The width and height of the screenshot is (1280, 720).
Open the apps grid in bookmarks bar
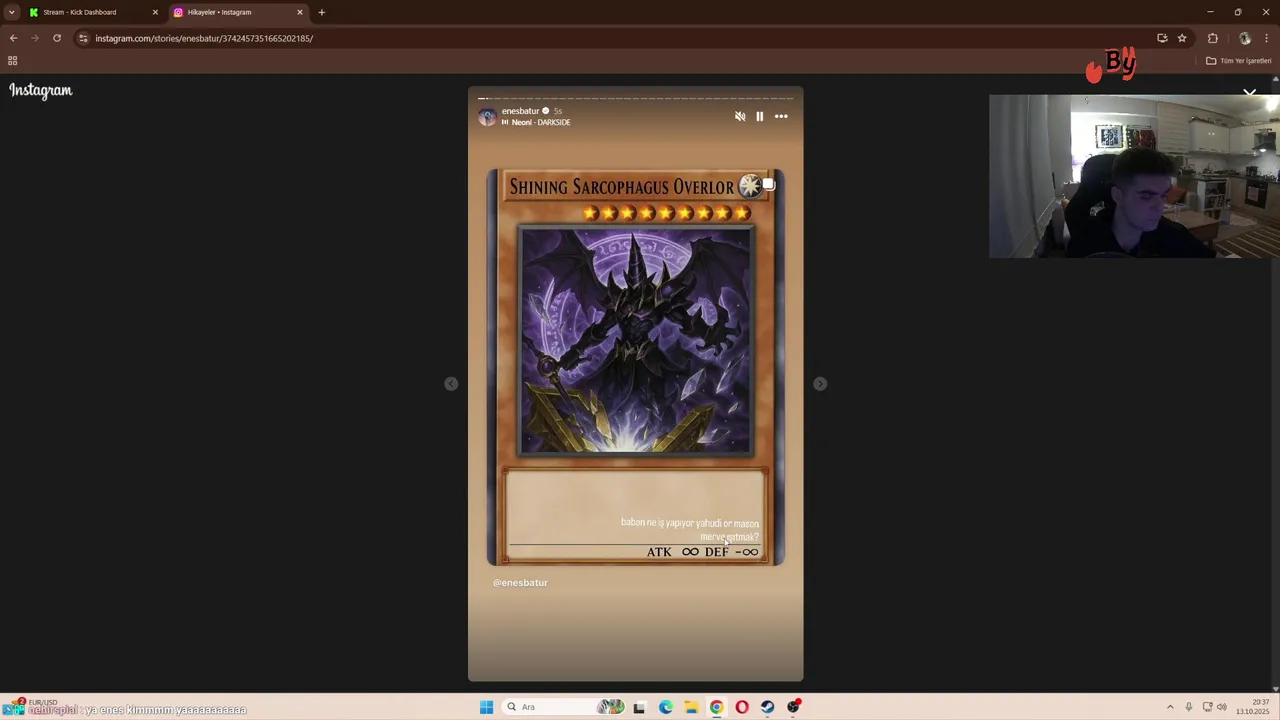point(12,61)
